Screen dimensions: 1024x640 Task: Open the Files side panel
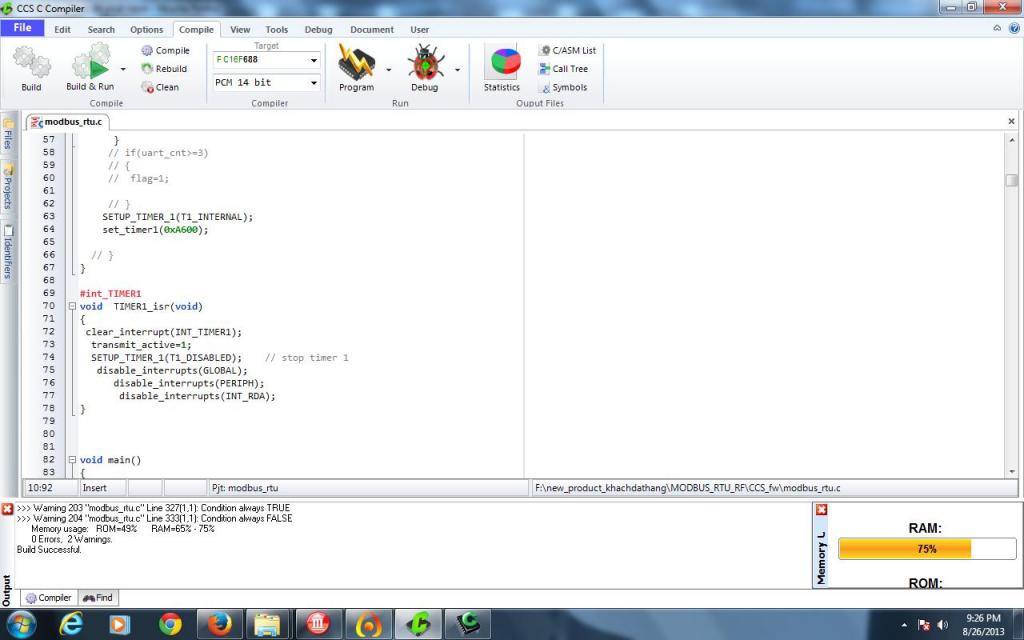coord(8,133)
